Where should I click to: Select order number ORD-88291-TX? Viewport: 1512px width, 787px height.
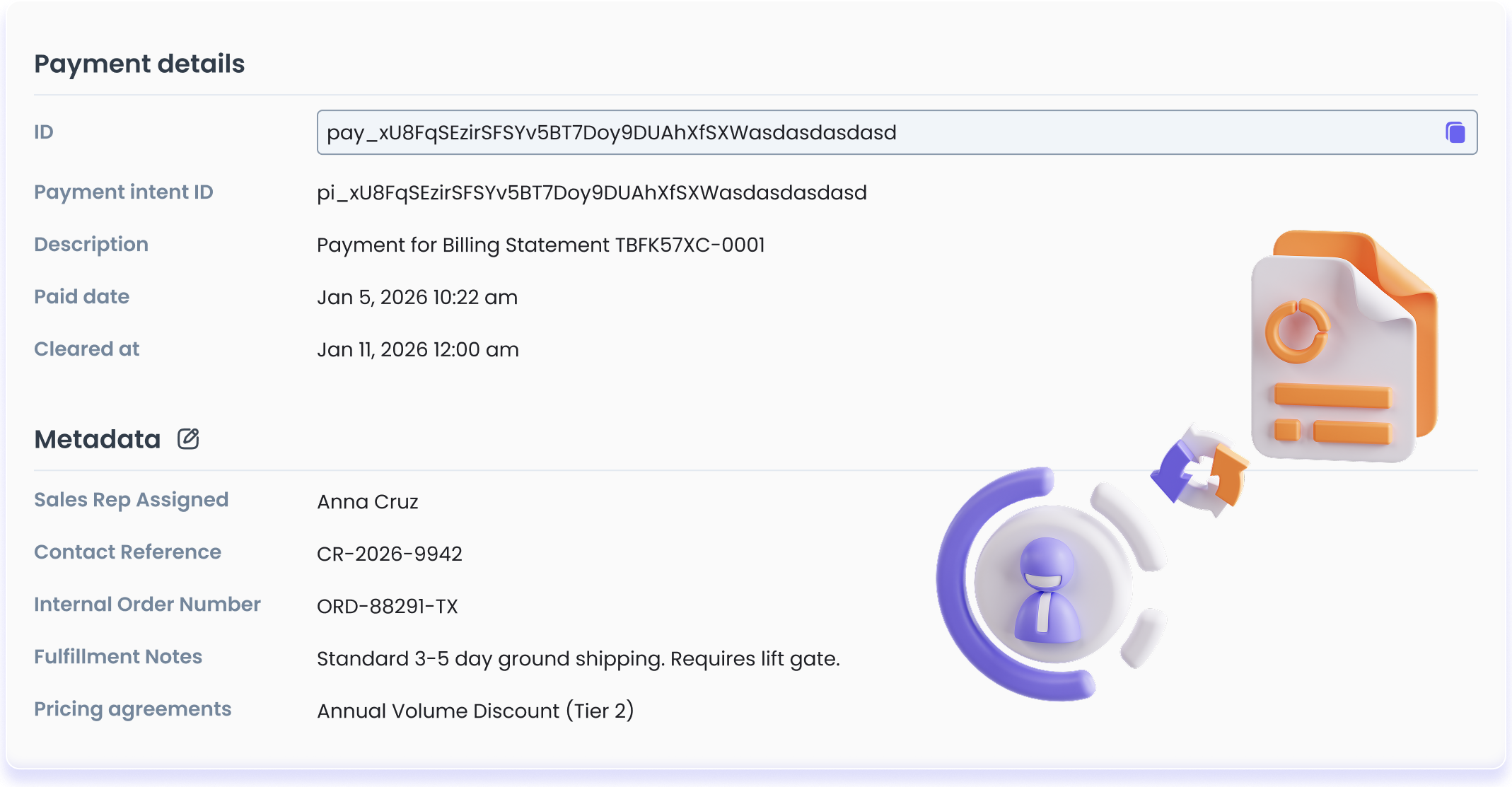(x=387, y=606)
